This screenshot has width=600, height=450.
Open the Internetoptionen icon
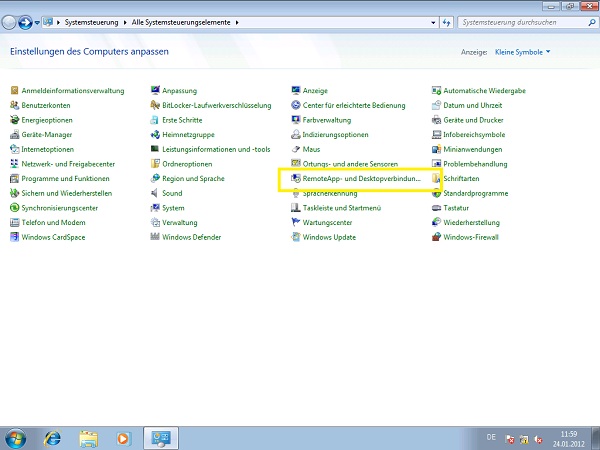pos(14,149)
